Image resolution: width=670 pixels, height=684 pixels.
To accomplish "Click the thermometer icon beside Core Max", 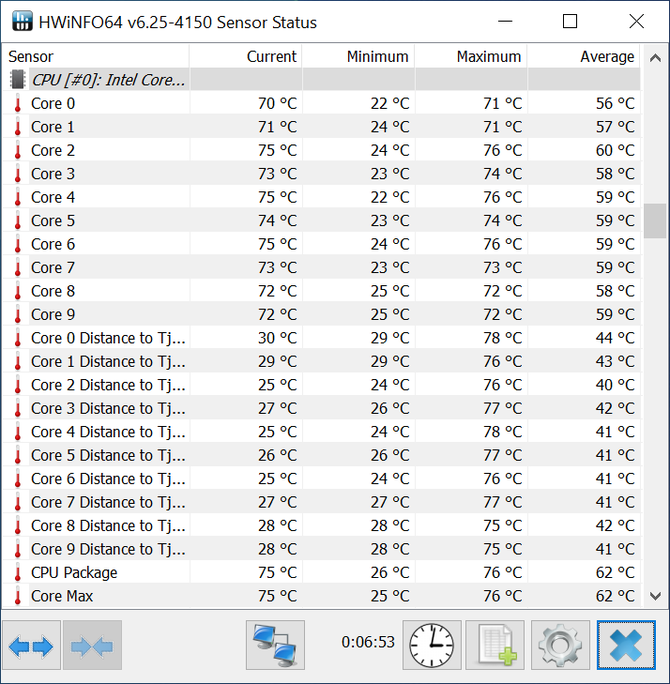I will tap(17, 596).
